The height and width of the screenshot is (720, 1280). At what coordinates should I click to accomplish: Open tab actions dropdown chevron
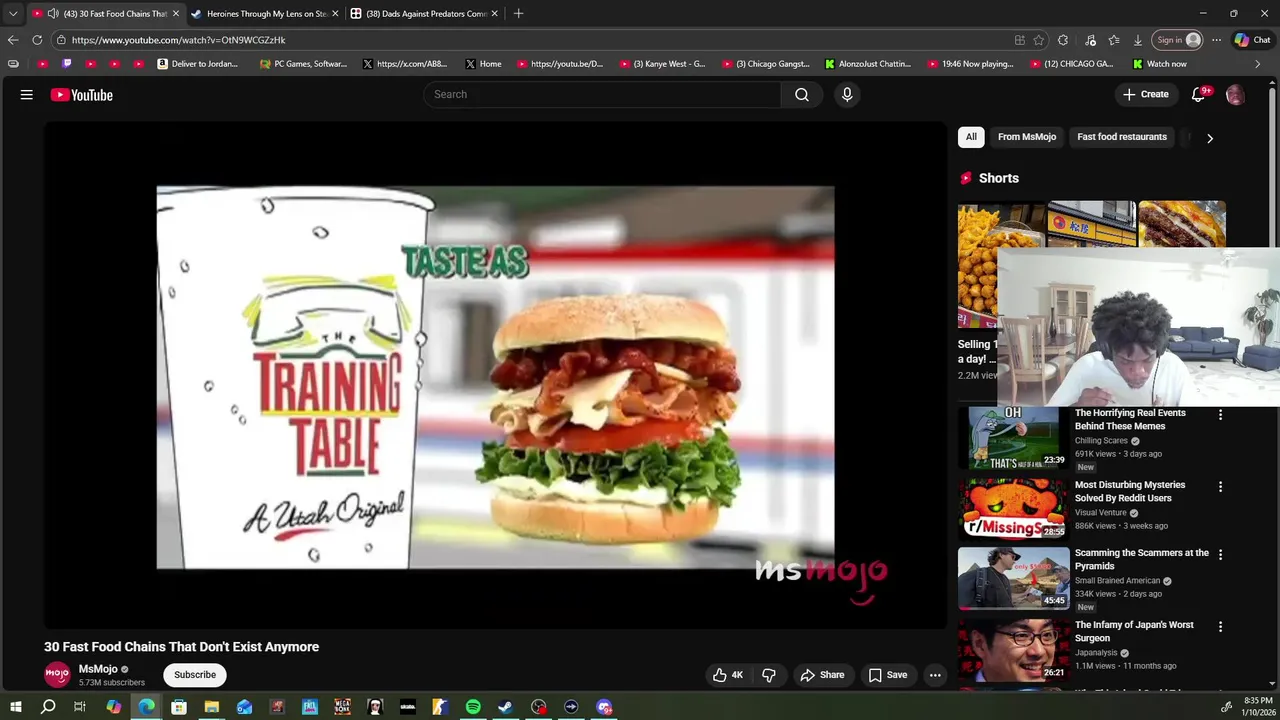coord(13,14)
